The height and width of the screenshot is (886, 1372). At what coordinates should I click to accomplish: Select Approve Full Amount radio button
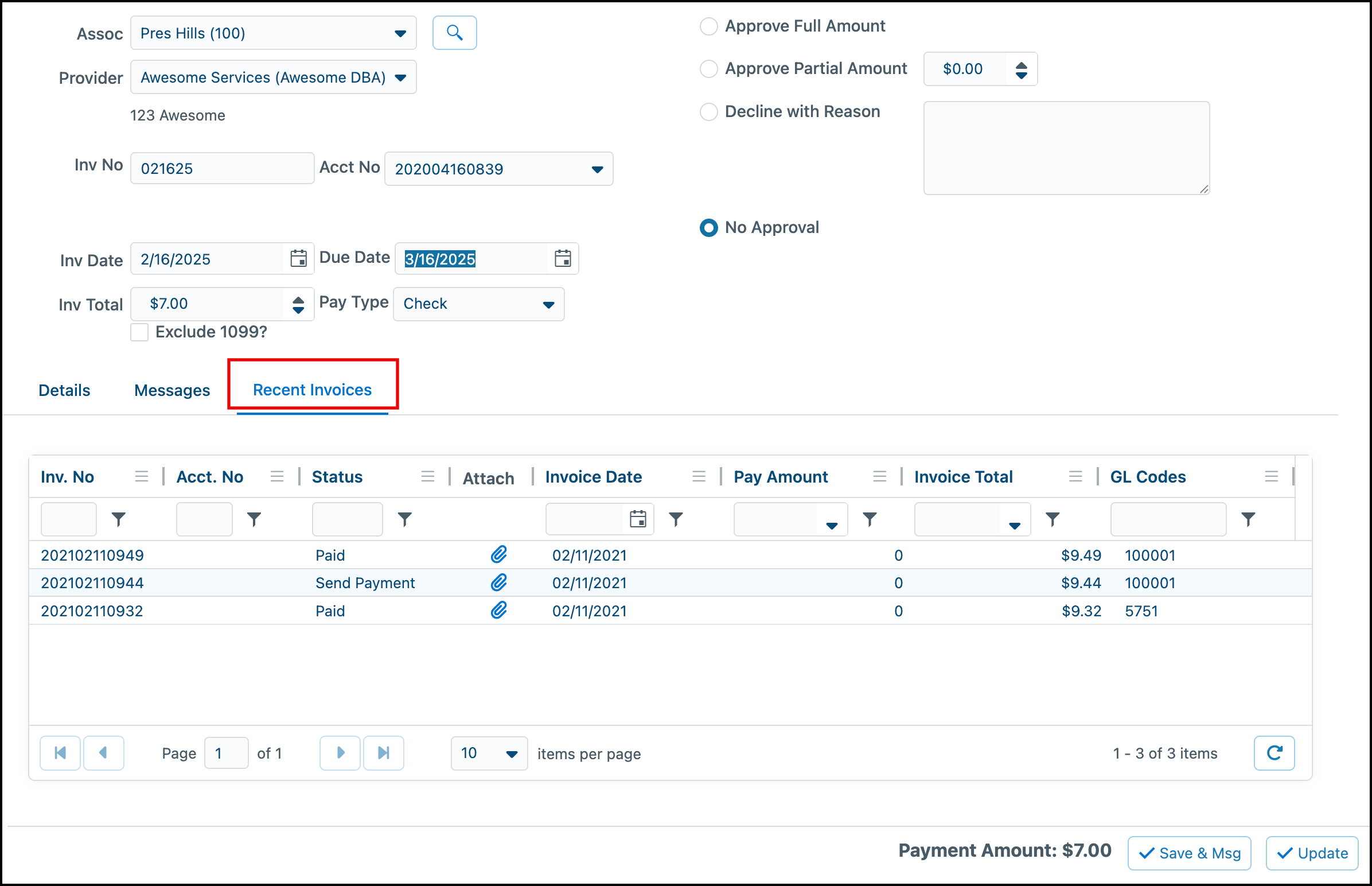click(x=708, y=26)
